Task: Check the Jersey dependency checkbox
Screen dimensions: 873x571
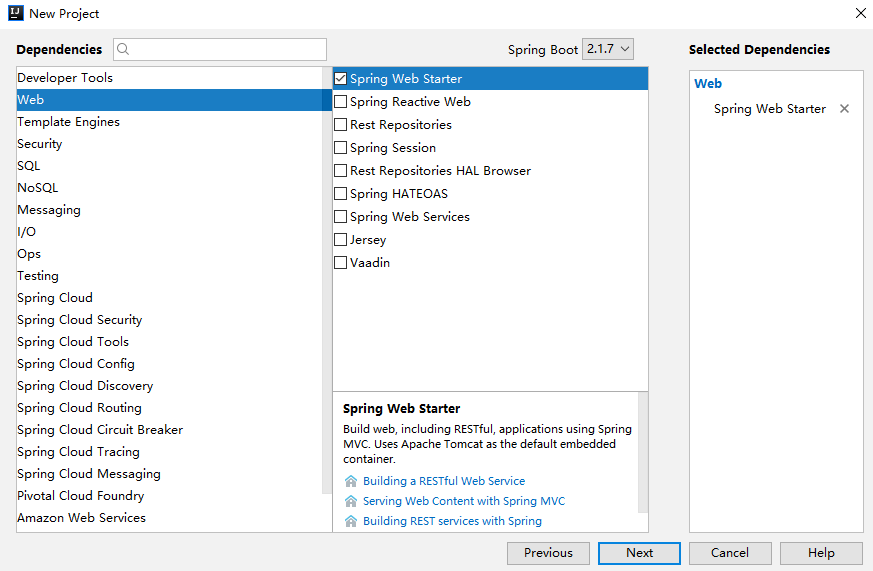Action: pyautogui.click(x=341, y=240)
